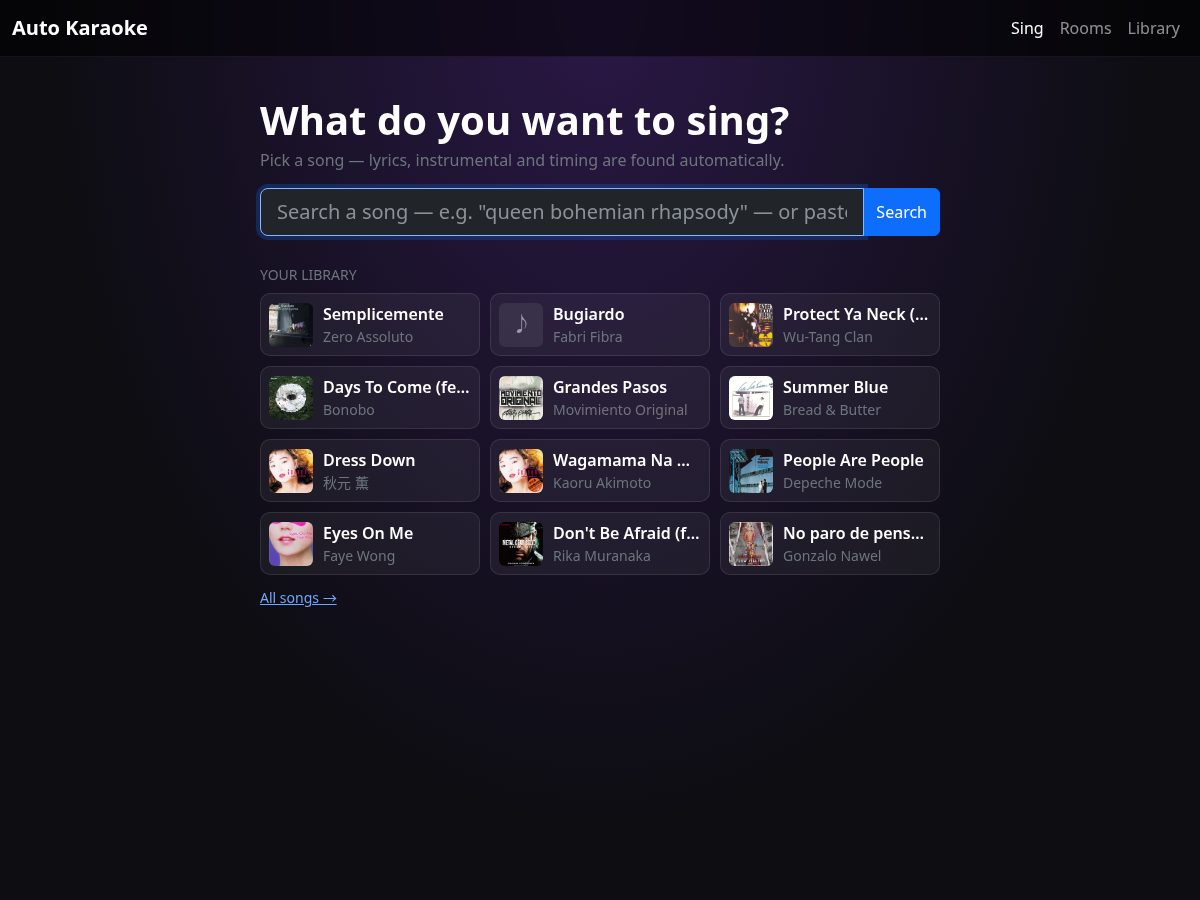
Task: Select the Summer Blue song title
Action: [835, 387]
